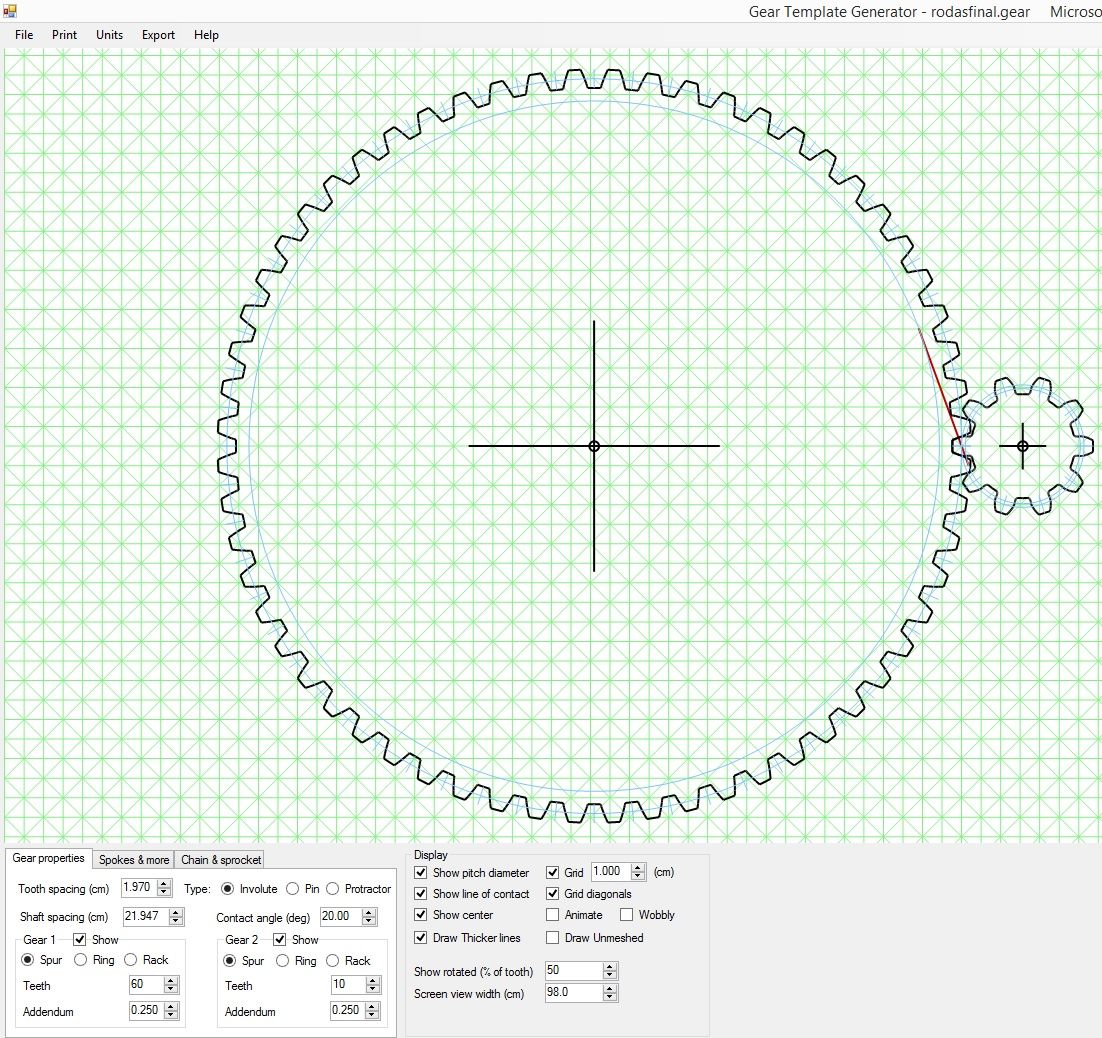This screenshot has height=1038, width=1102.
Task: Open the Export menu
Action: point(158,34)
